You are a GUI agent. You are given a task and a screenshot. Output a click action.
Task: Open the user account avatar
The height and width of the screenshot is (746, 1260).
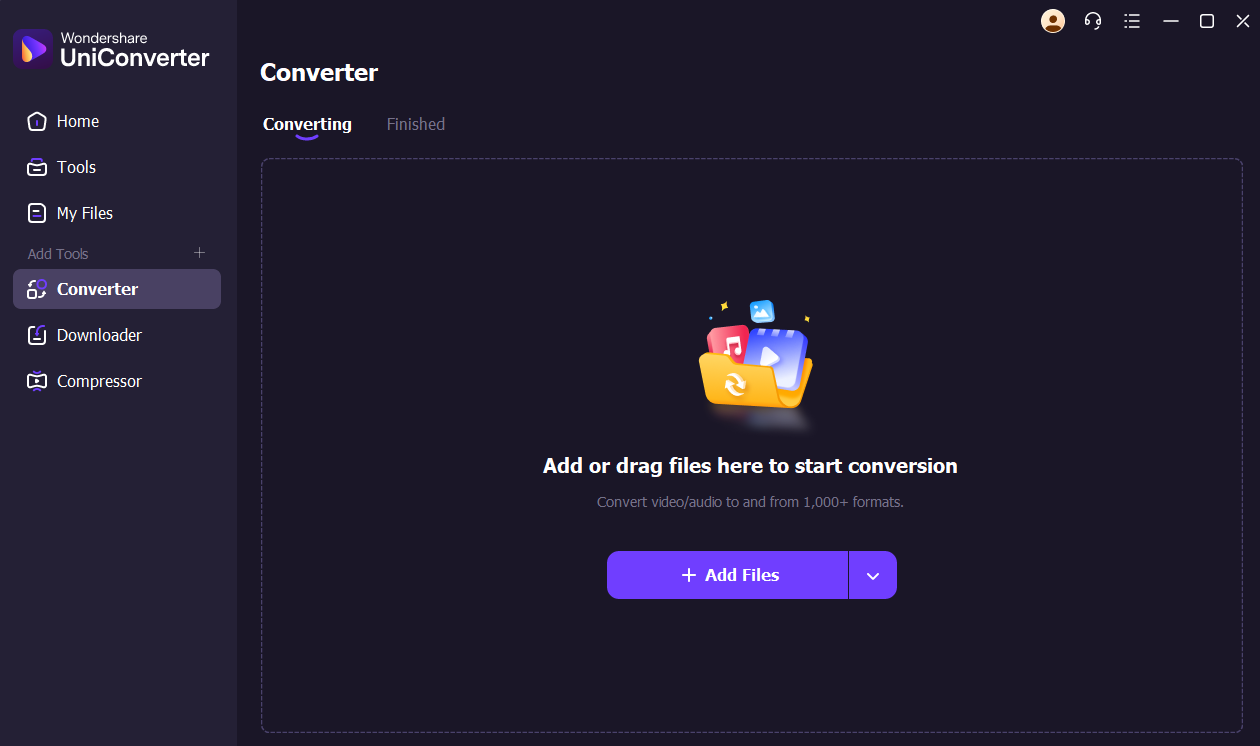1053,21
